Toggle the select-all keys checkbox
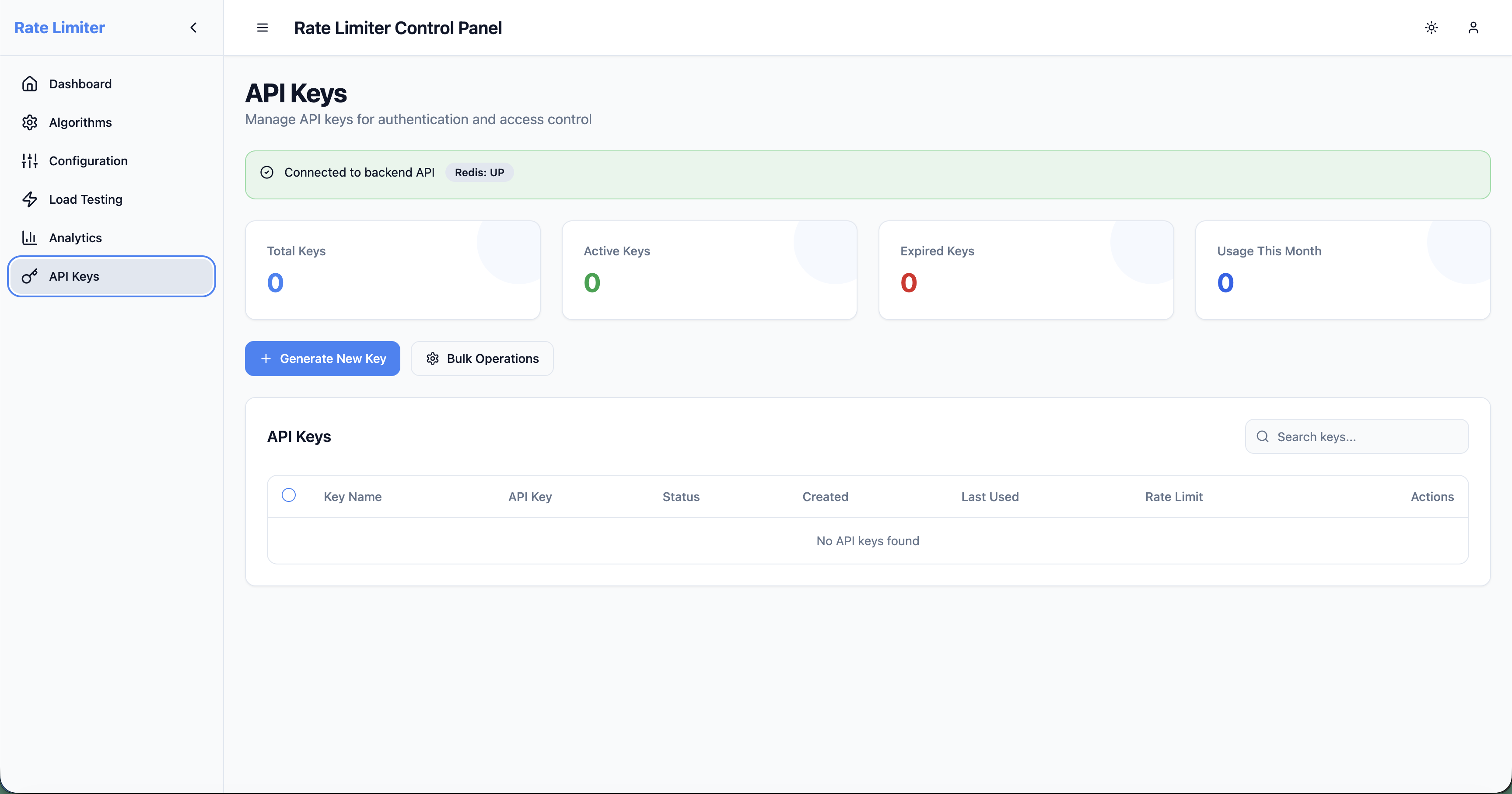1512x794 pixels. point(289,495)
